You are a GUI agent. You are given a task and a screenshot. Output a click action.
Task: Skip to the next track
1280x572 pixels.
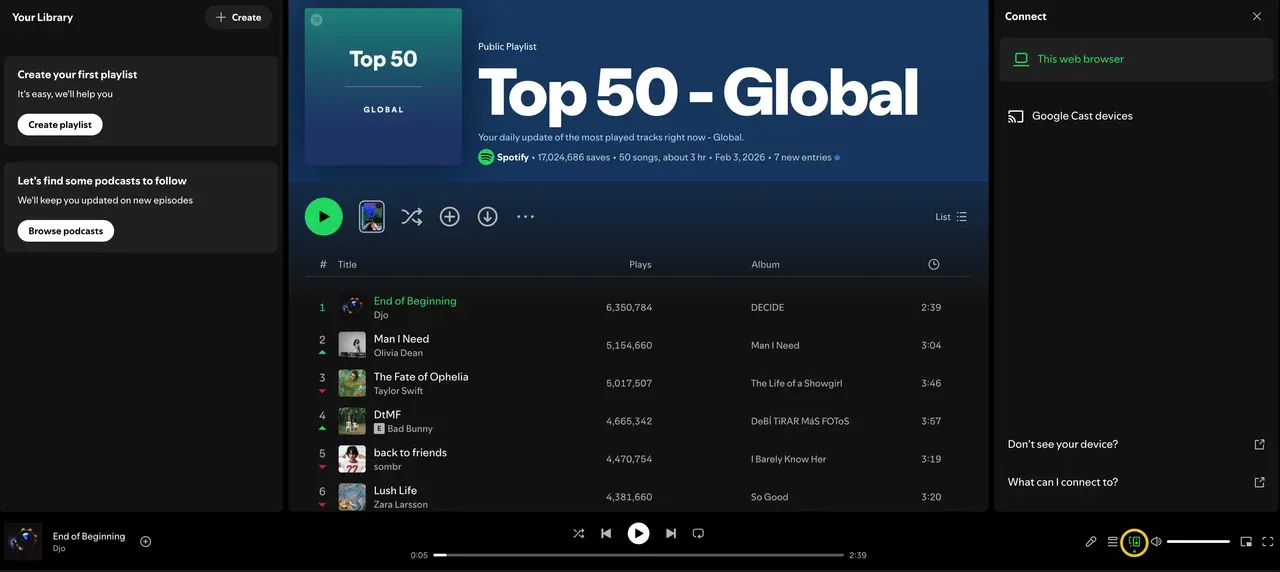pos(671,534)
